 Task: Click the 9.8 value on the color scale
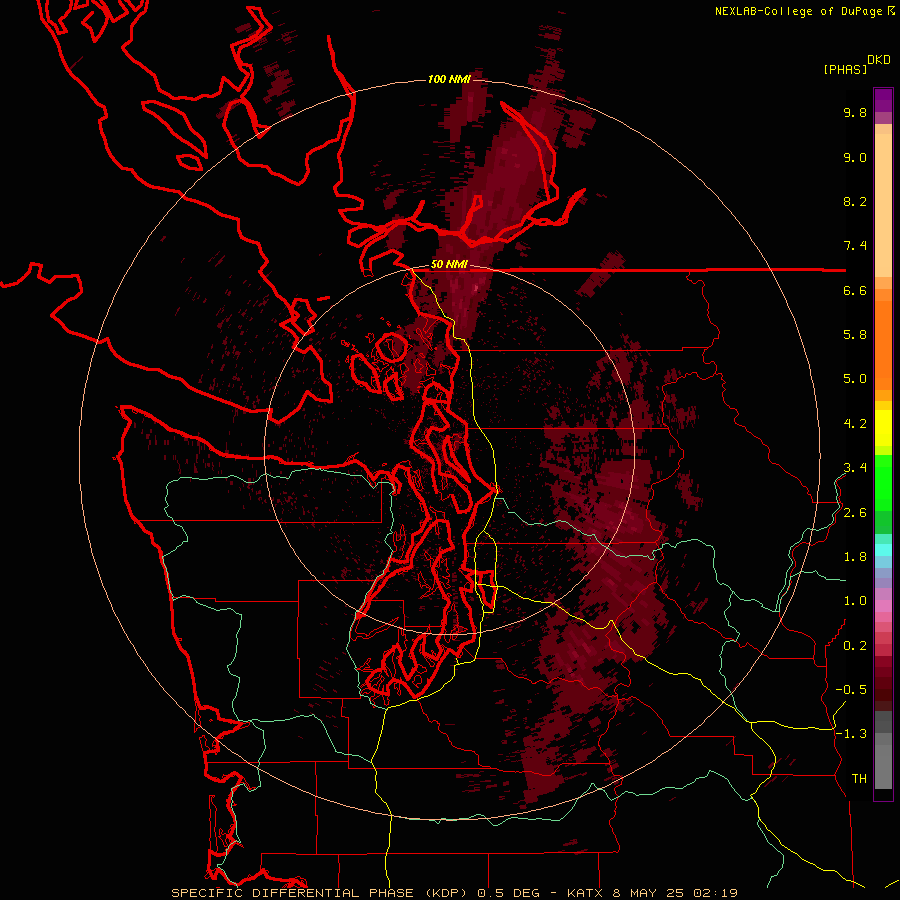click(x=855, y=112)
